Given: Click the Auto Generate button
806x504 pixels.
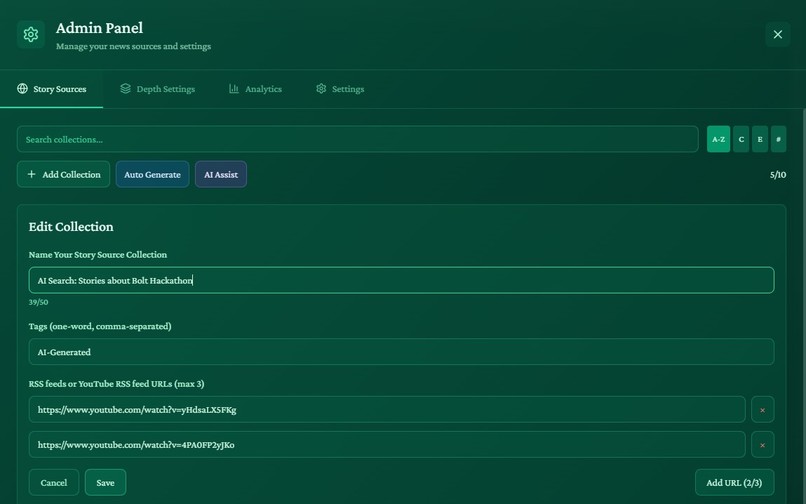Looking at the screenshot, I should [x=152, y=174].
